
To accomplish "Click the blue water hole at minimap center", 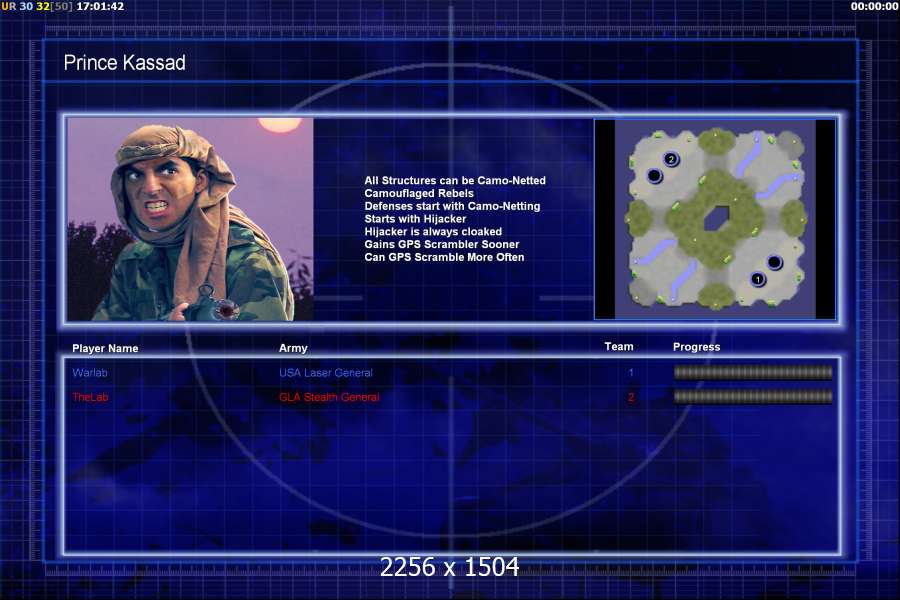I will point(715,219).
